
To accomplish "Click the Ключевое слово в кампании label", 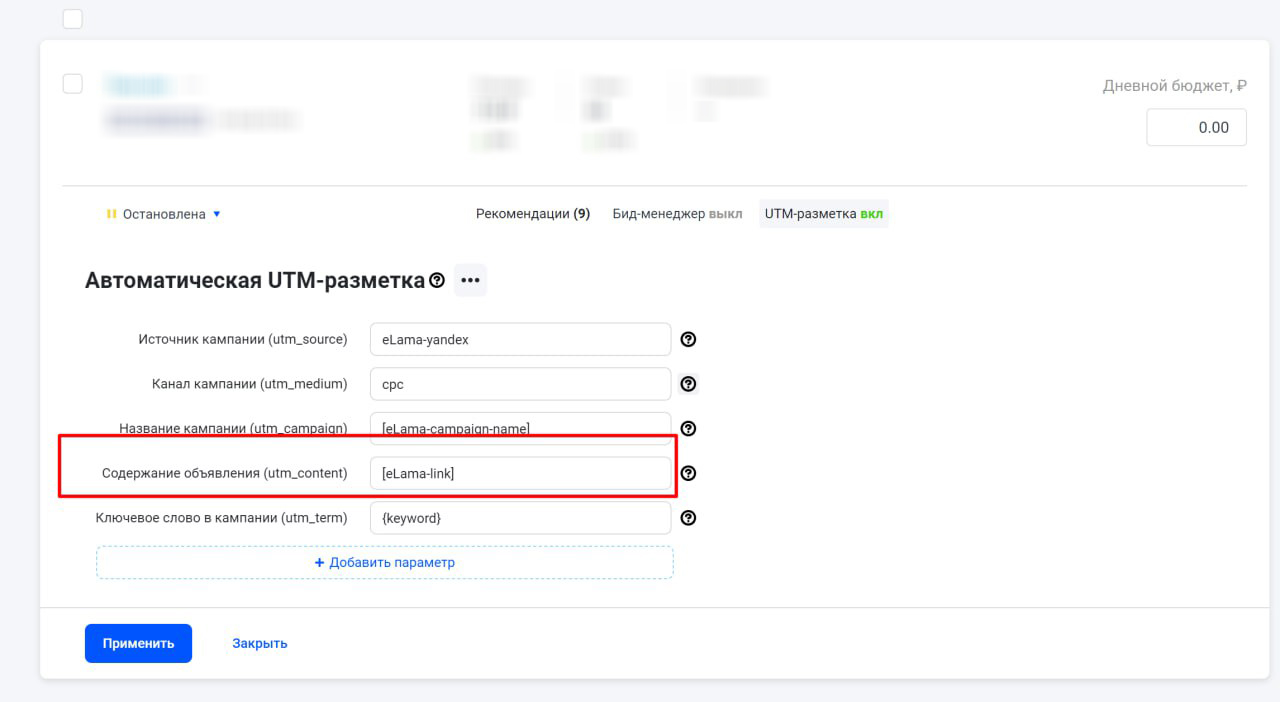I will tap(222, 518).
